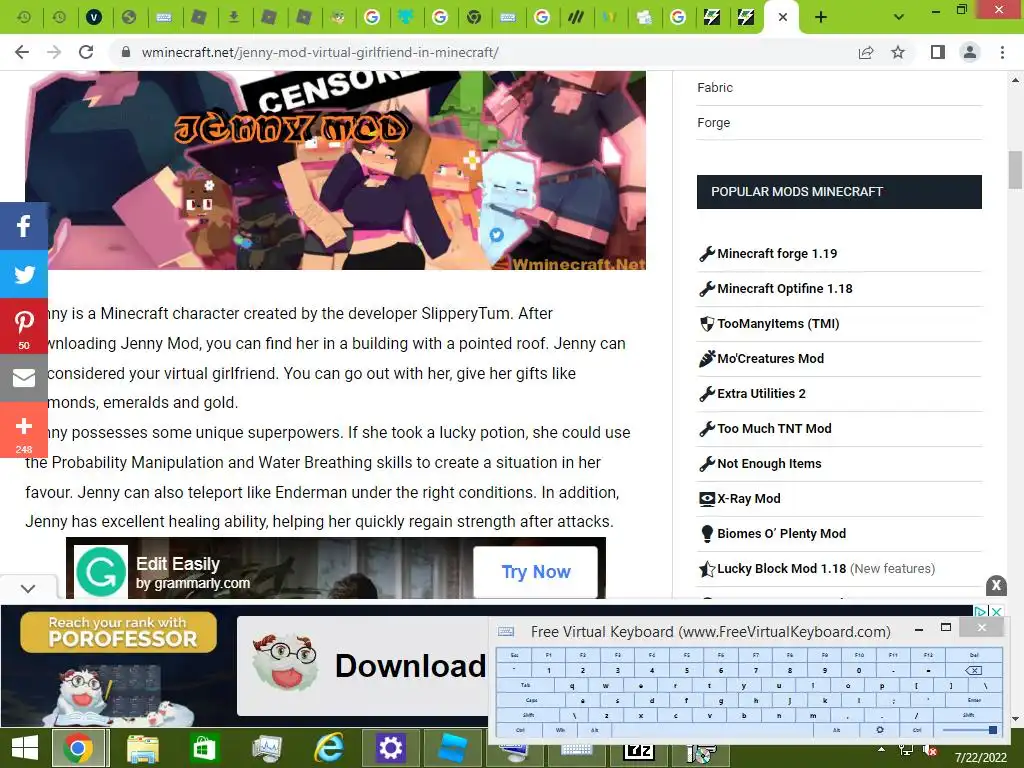Open virtual keyboard settings gear key
1024x768 pixels.
[880, 729]
